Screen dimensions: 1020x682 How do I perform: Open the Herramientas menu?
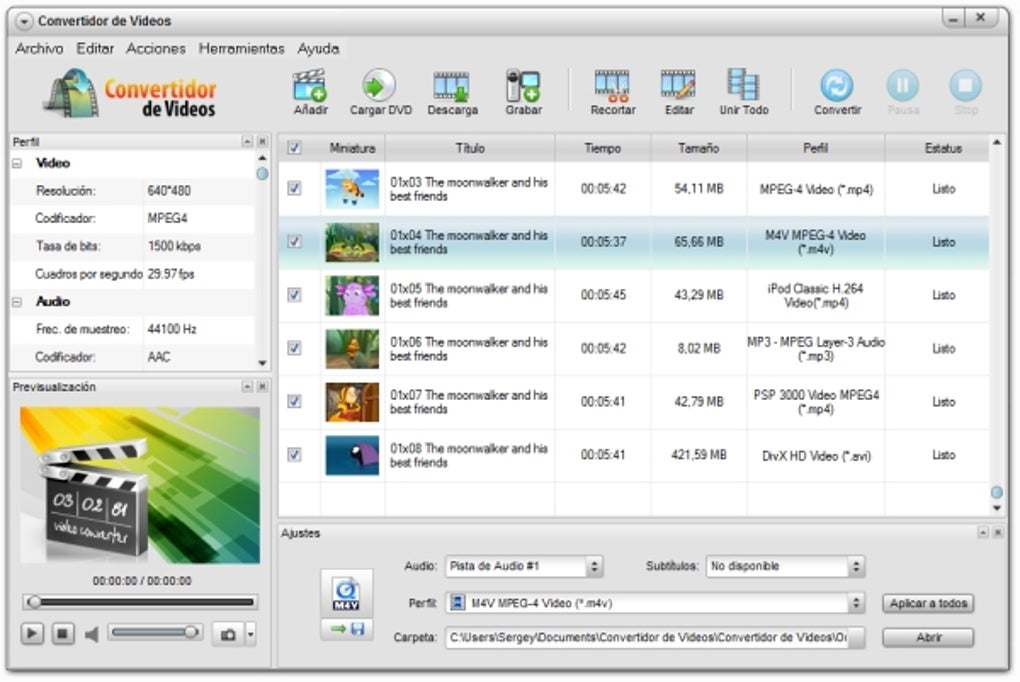click(241, 49)
